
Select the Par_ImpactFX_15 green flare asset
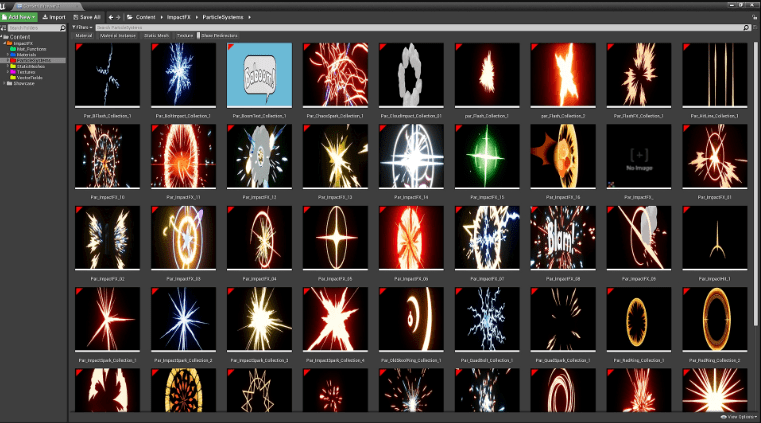(487, 156)
